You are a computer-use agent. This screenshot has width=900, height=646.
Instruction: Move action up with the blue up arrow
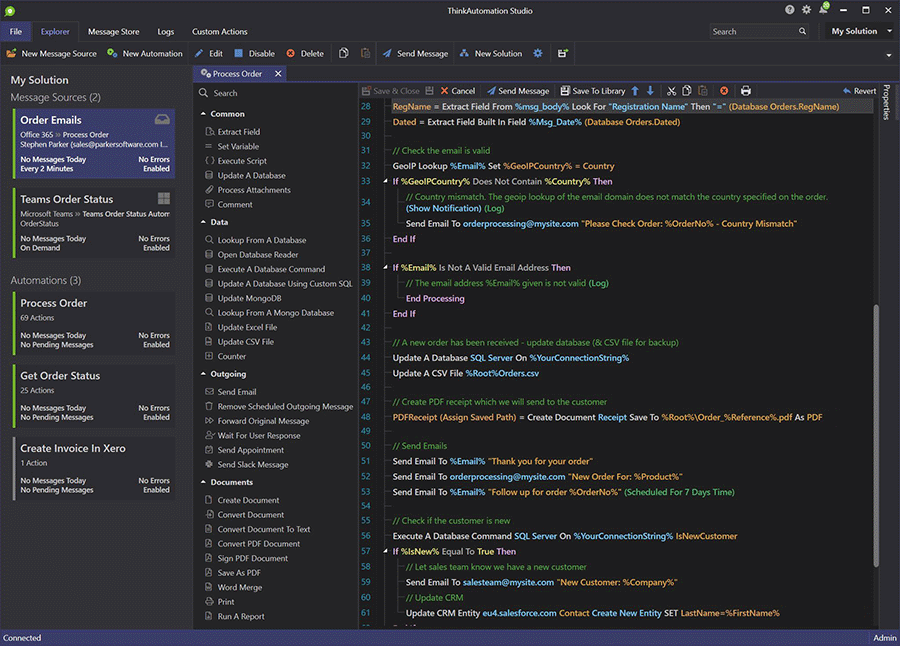(635, 91)
